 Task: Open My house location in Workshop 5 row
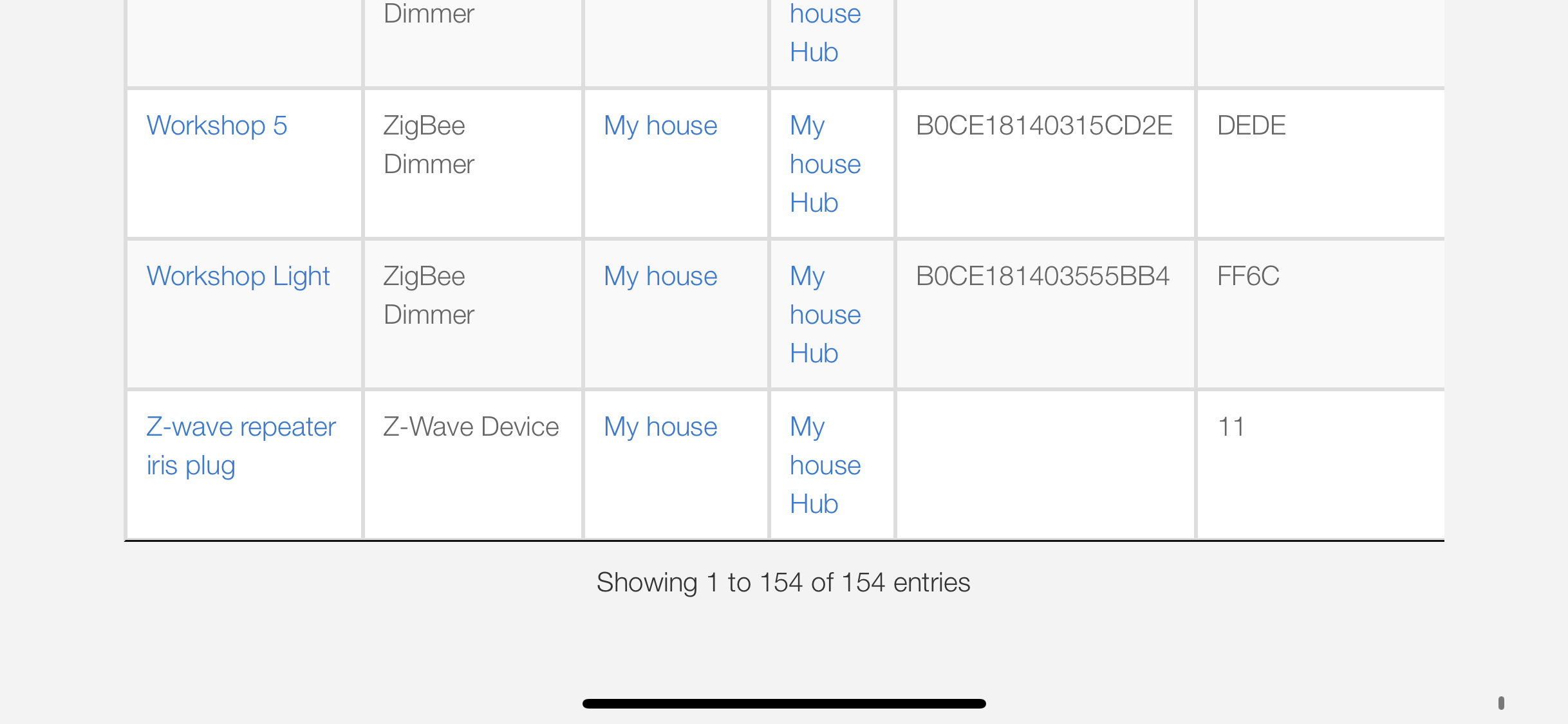tap(660, 125)
